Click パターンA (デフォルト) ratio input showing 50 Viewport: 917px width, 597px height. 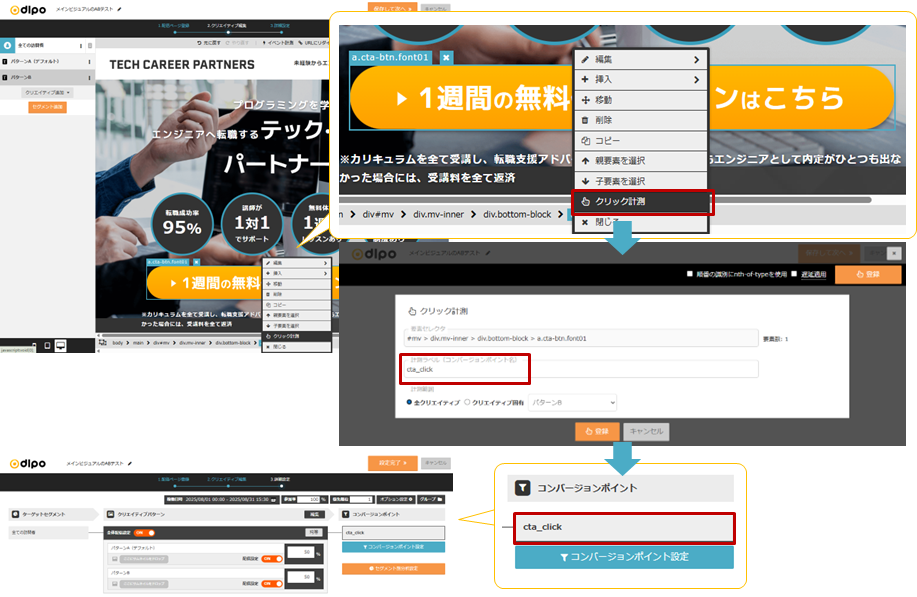[x=301, y=553]
